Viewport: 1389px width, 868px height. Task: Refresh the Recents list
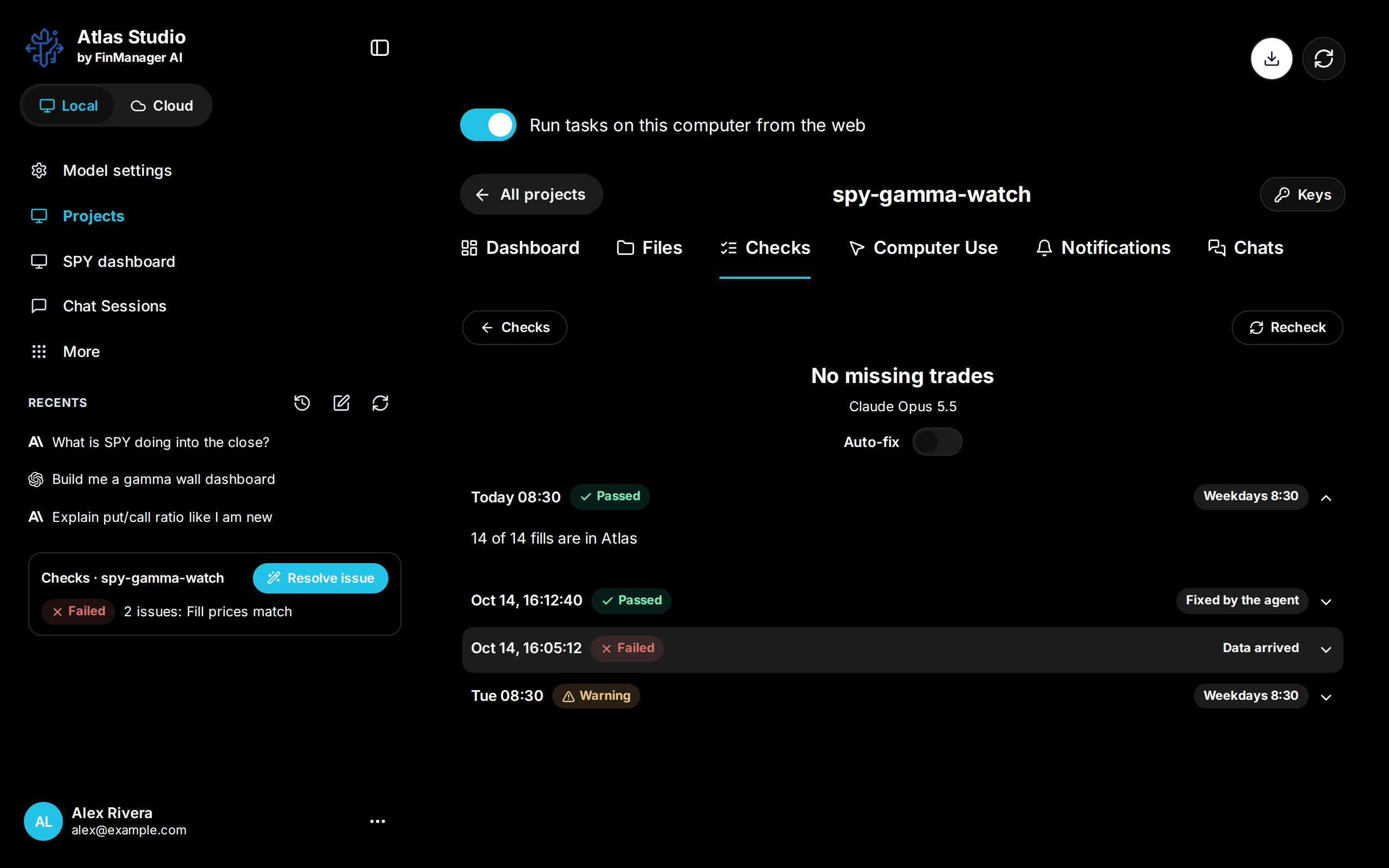pyautogui.click(x=380, y=403)
